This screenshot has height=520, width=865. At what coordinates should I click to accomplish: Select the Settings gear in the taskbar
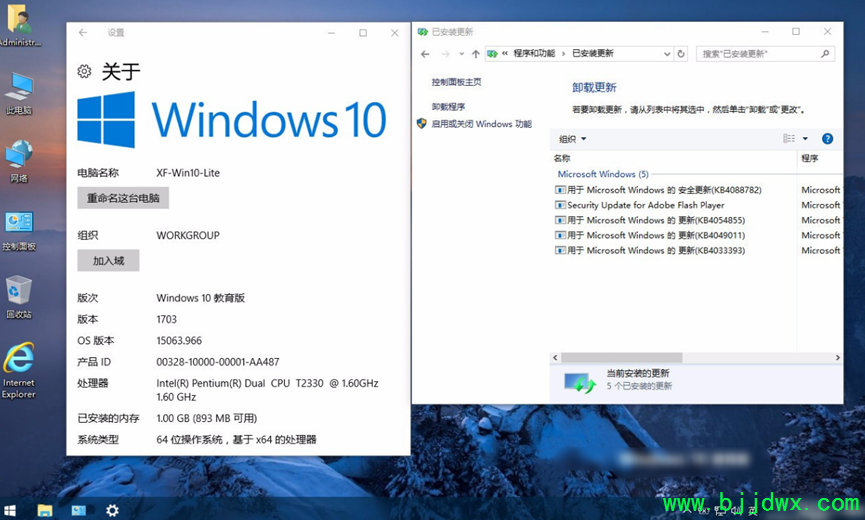pyautogui.click(x=113, y=511)
